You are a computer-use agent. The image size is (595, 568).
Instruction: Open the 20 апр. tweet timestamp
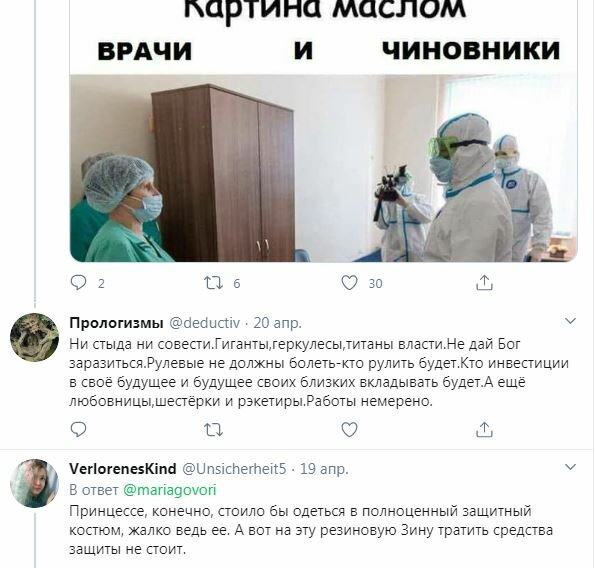277,323
